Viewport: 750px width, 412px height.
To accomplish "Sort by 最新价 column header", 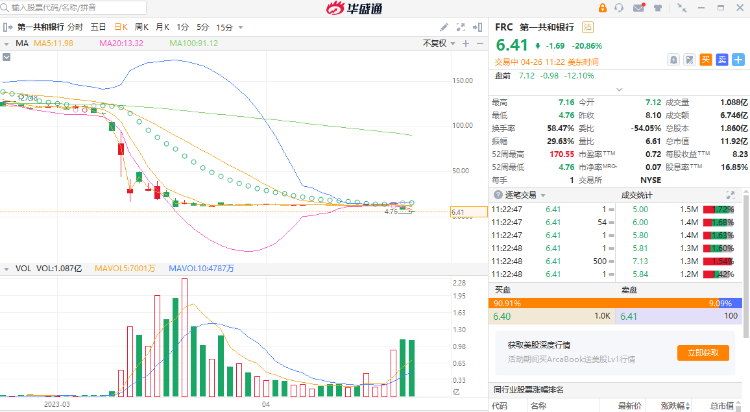I will (629, 406).
